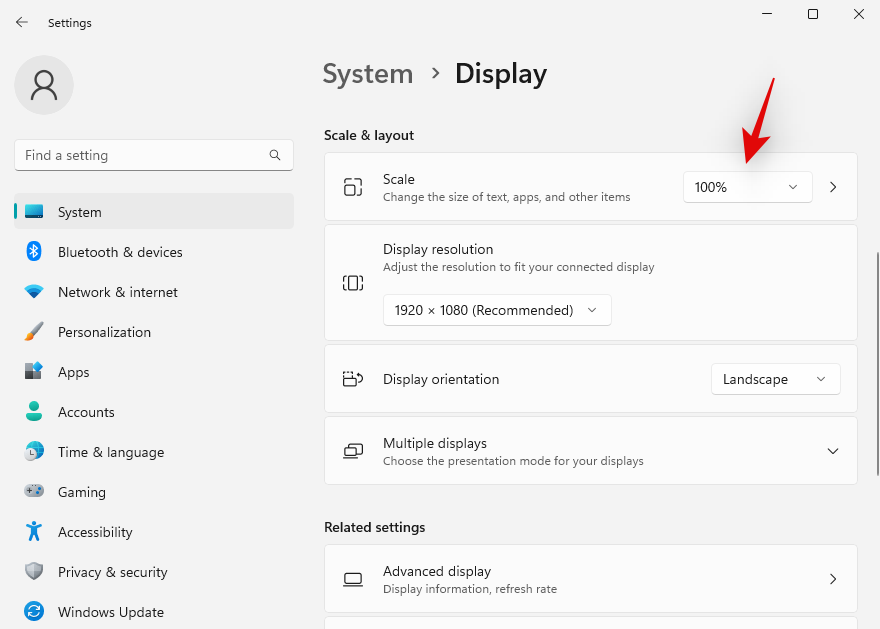Screen dimensions: 880x629
Task: Open custom scaling via Scale row chevron
Action: (833, 187)
